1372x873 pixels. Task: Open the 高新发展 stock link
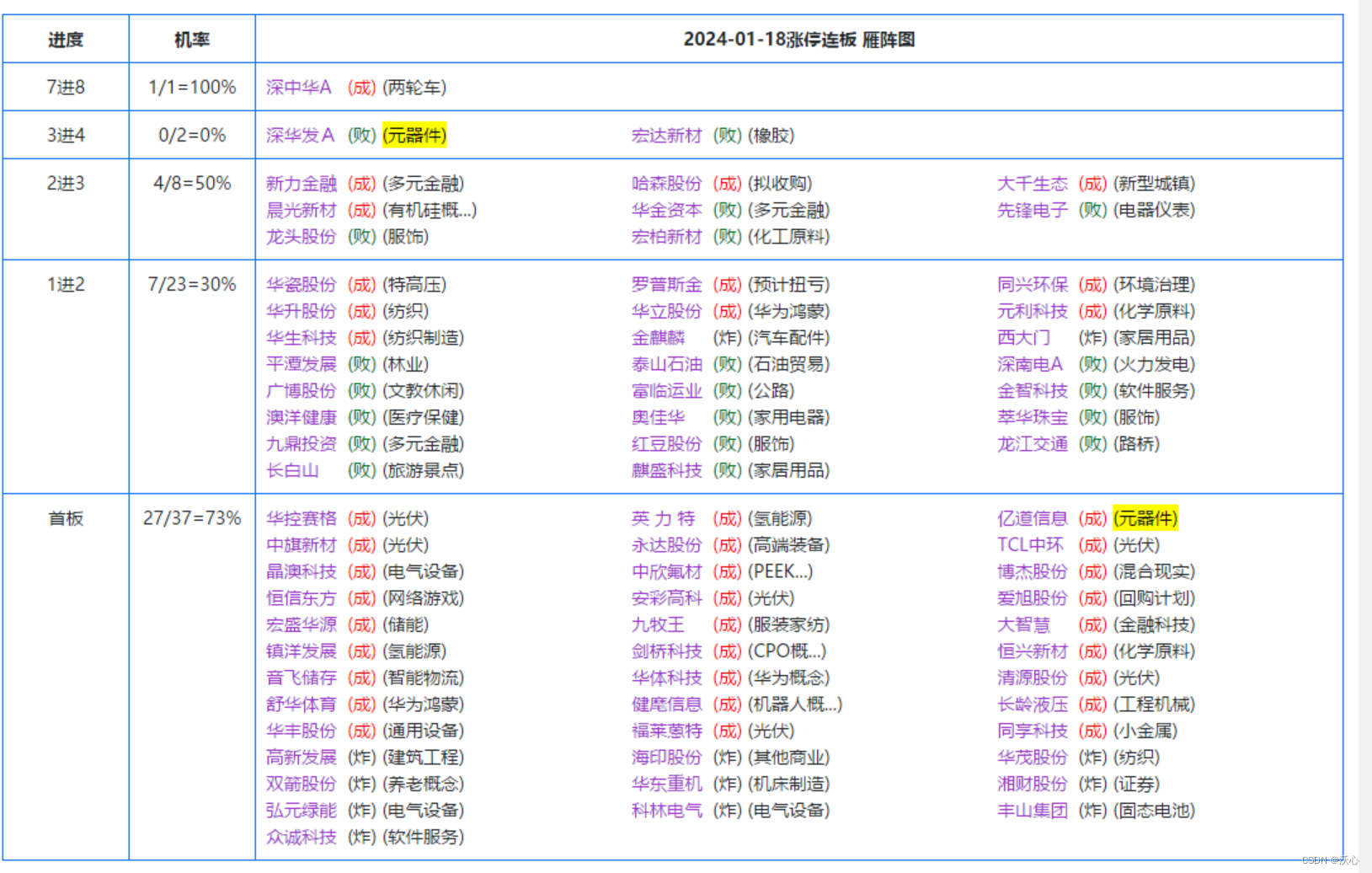click(x=302, y=758)
